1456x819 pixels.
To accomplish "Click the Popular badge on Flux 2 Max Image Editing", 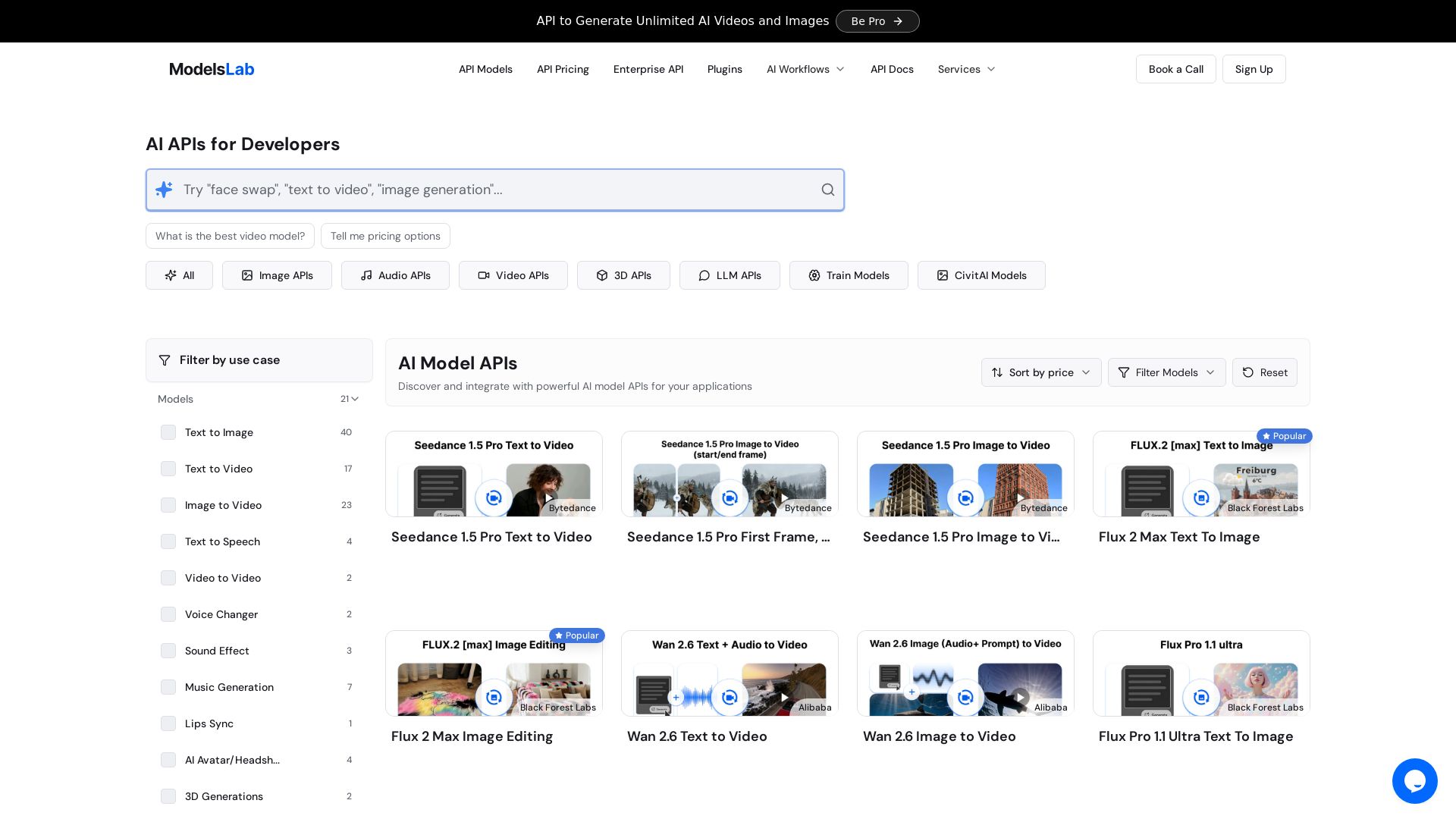I will pos(577,635).
